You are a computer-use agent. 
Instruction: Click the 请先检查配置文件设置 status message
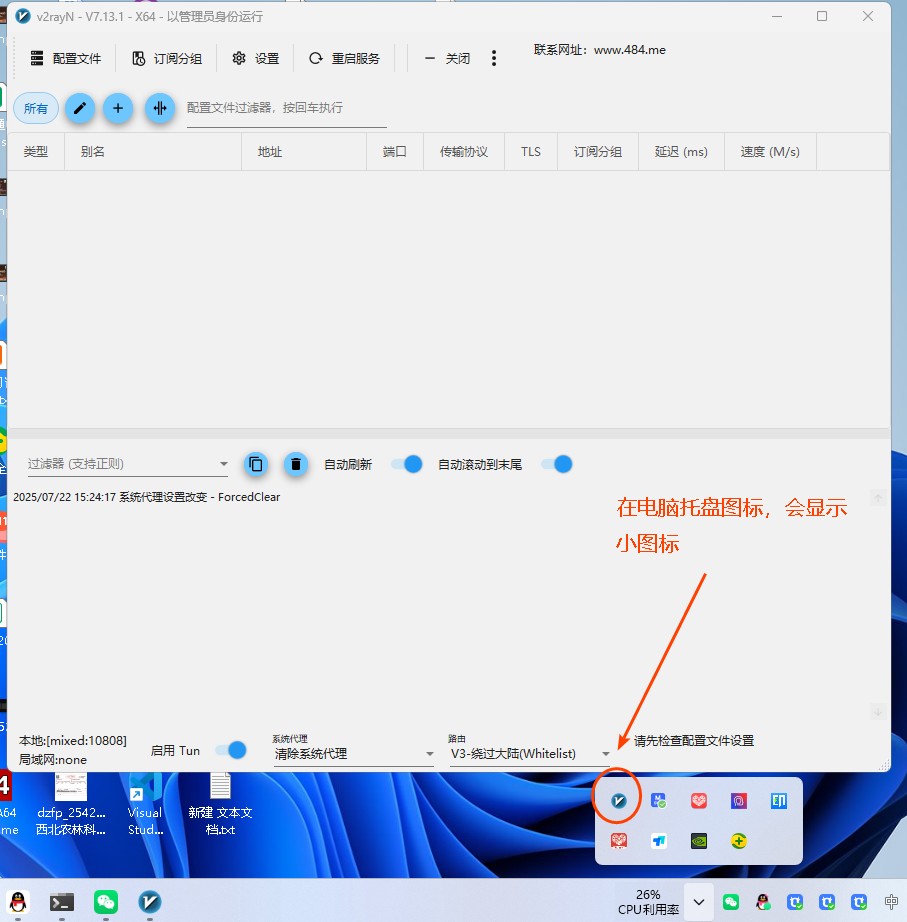click(693, 741)
